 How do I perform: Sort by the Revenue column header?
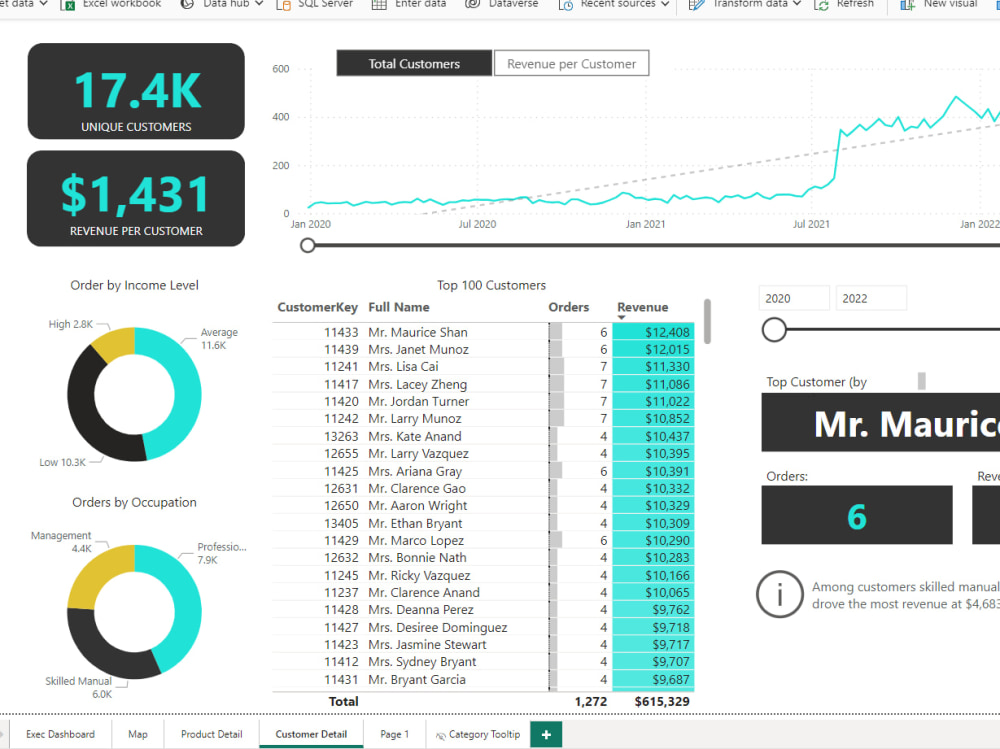642,308
